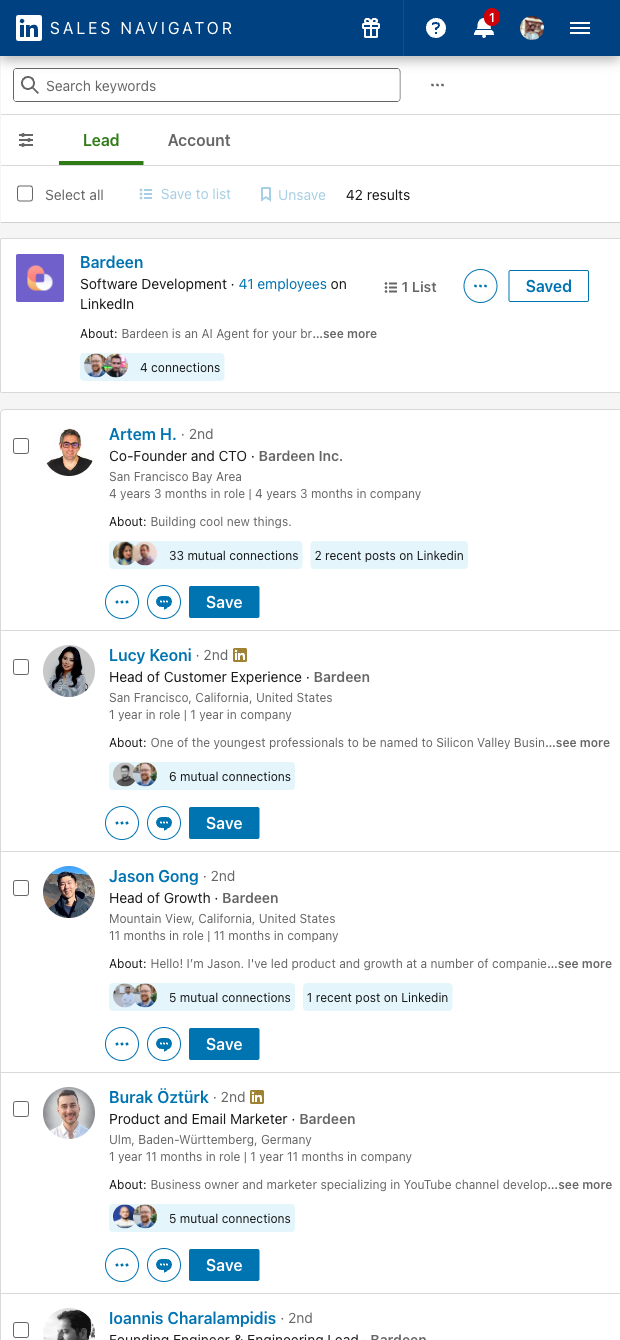Message Lucy Keoni via chat icon
The width and height of the screenshot is (620, 1340).
164,823
